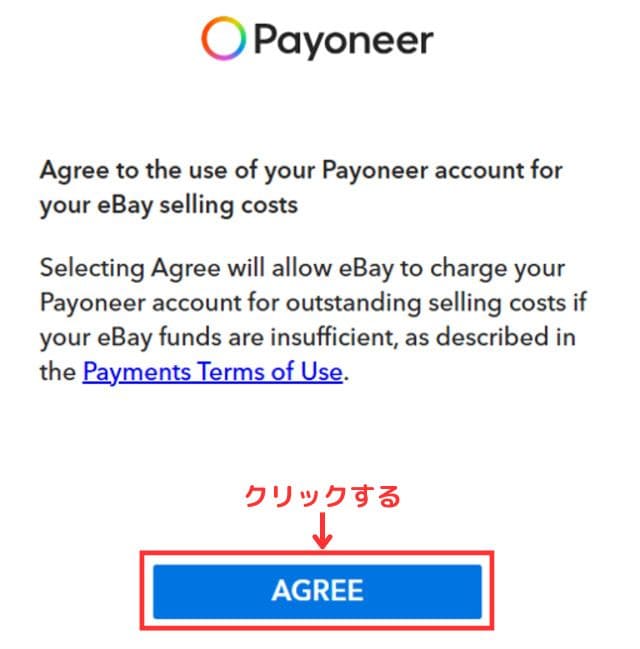The image size is (640, 649).
Task: Open the Payments Terms of Use link
Action: pyautogui.click(x=212, y=373)
